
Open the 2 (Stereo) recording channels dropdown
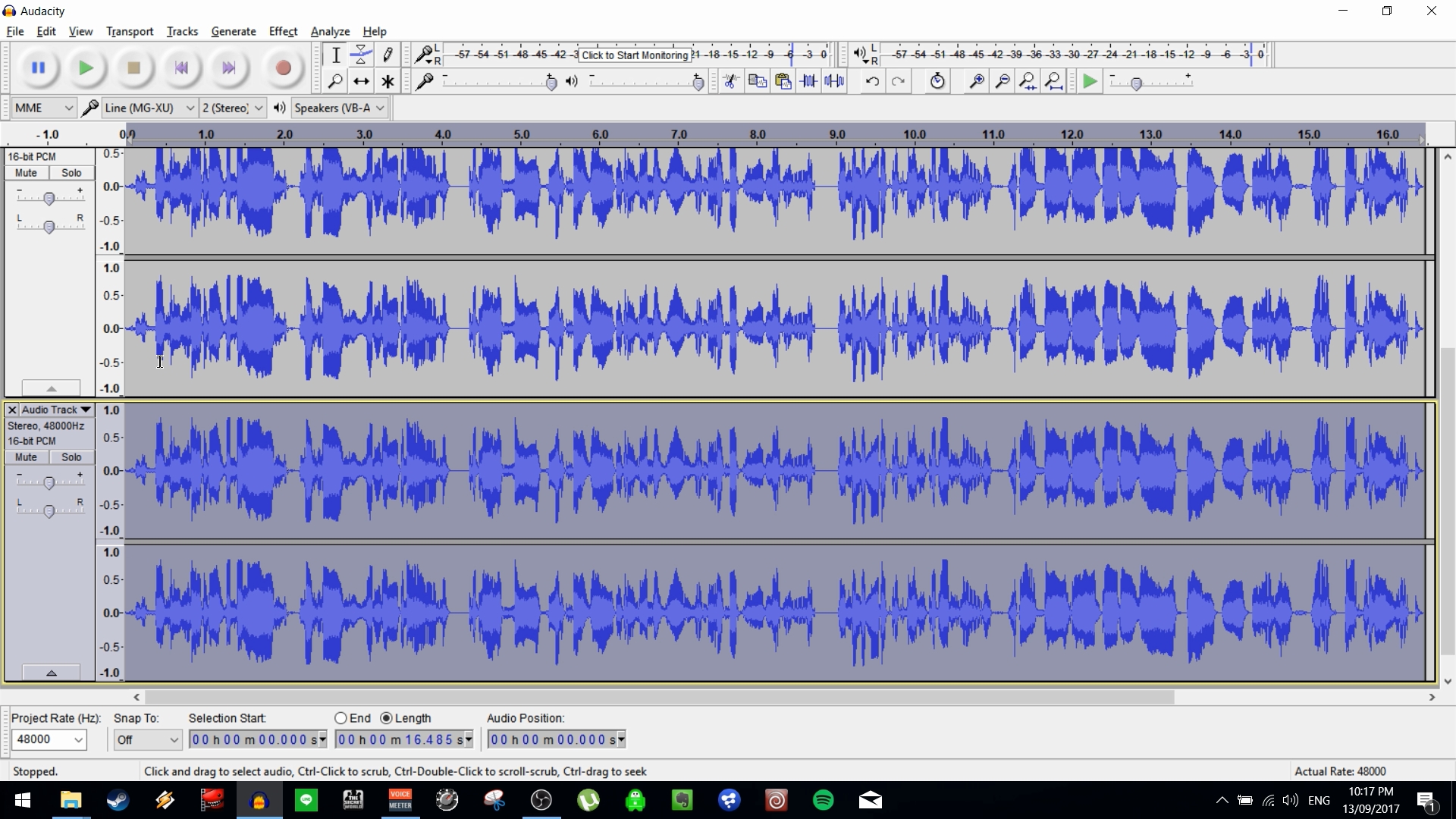pyautogui.click(x=233, y=108)
